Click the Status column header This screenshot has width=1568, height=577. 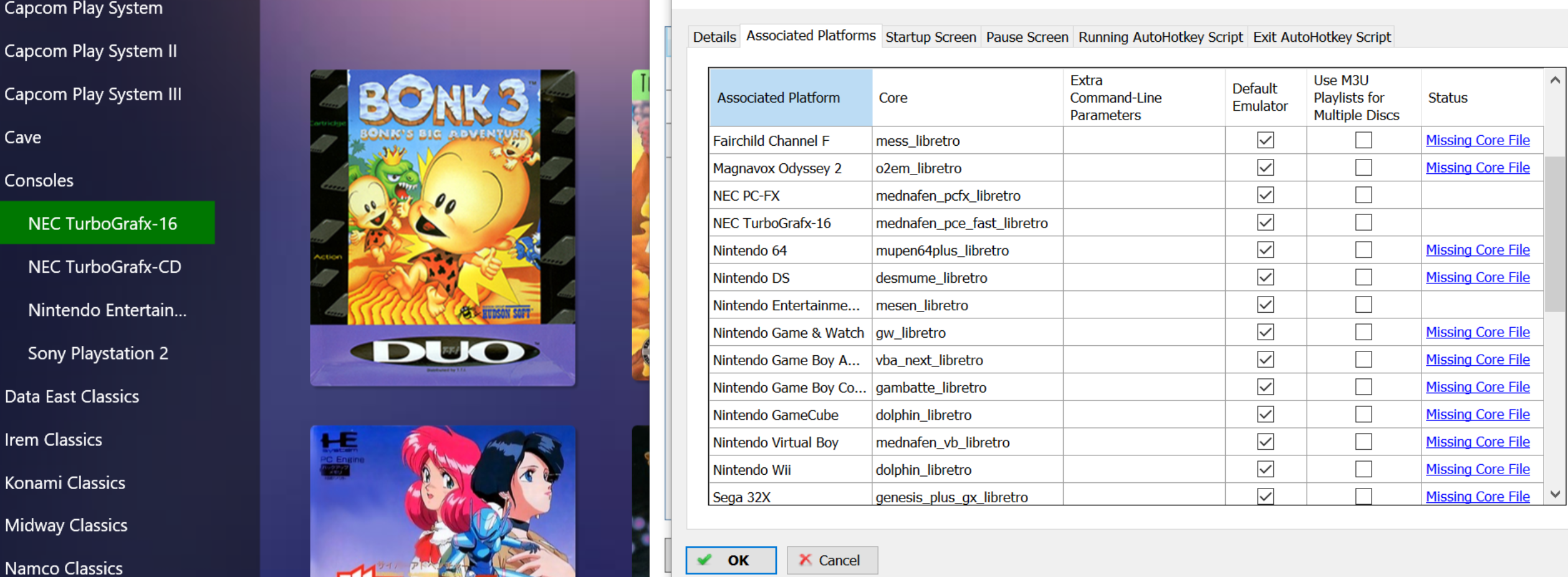coord(1483,98)
